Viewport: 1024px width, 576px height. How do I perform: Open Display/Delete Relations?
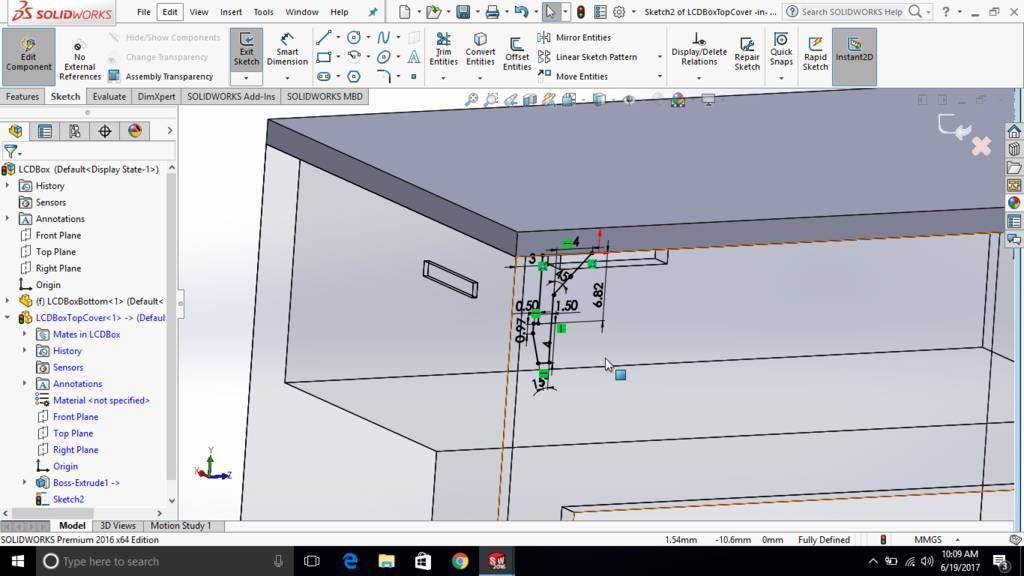[x=699, y=49]
